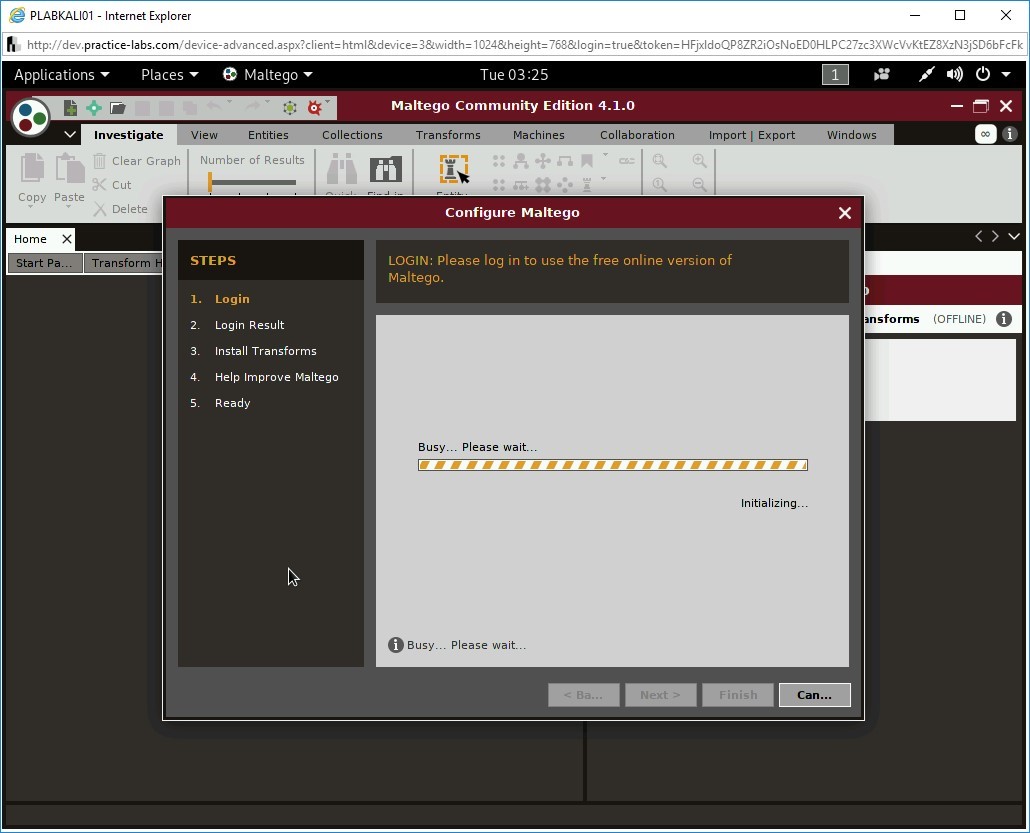1030x833 pixels.
Task: Click the volume icon in the system tray
Action: click(953, 74)
